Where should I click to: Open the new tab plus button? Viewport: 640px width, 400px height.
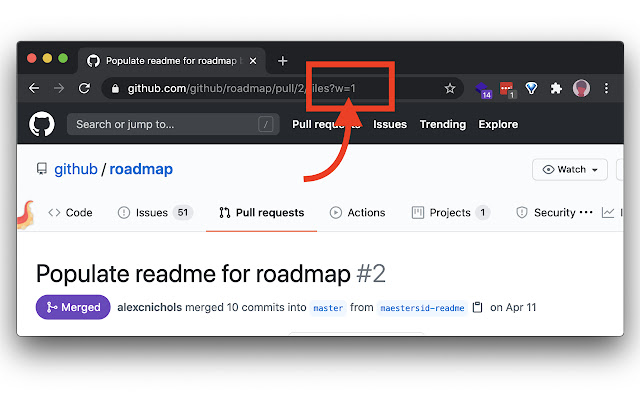[282, 61]
